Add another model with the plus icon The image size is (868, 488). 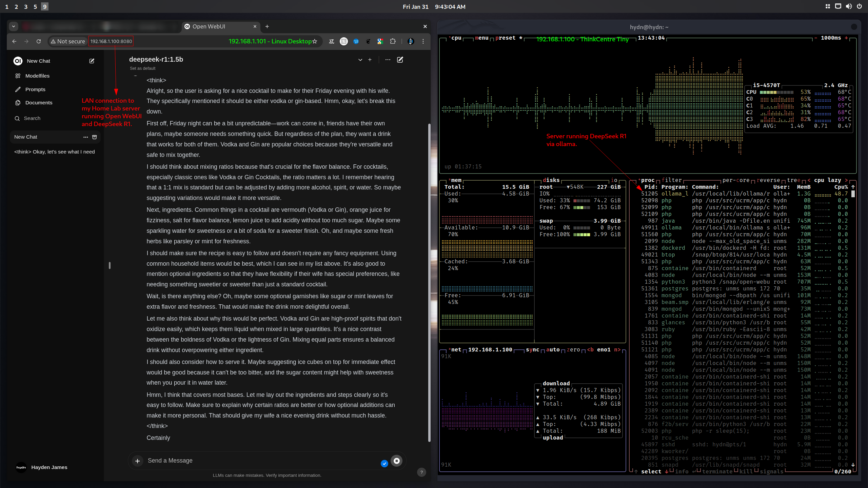pyautogui.click(x=370, y=60)
